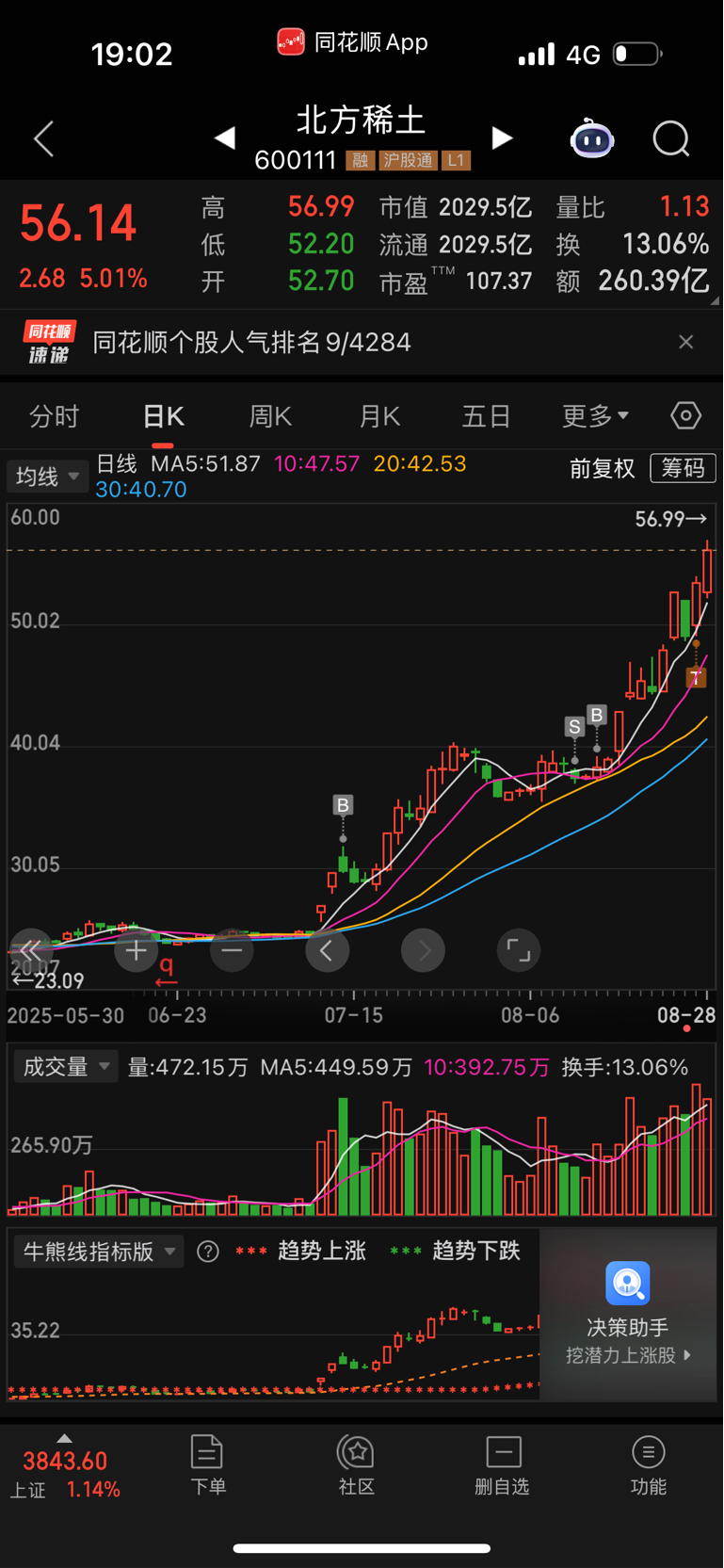Select the 日K tab
Screen dimensions: 724x1568
point(163,416)
